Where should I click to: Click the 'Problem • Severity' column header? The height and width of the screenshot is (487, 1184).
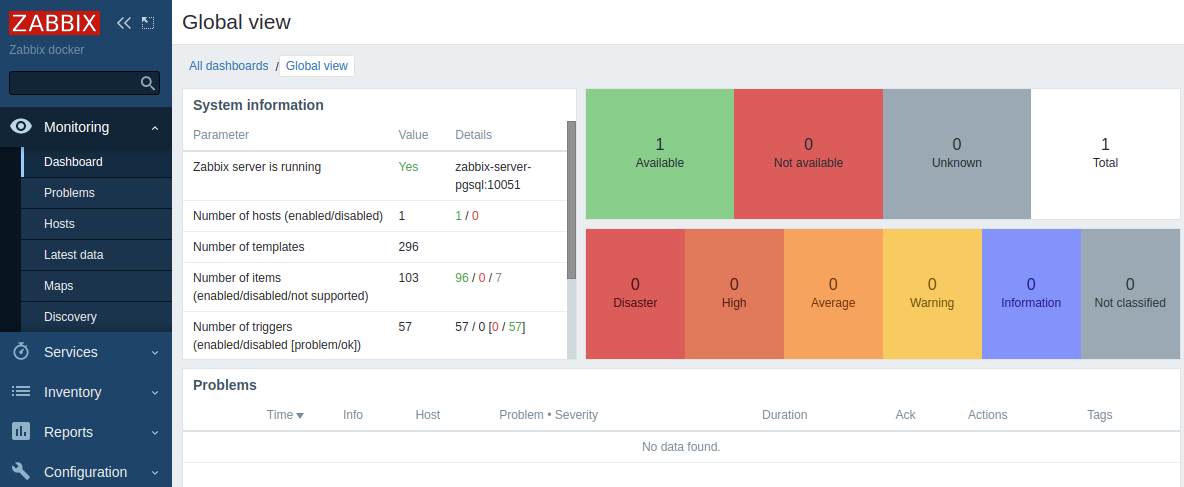(x=548, y=415)
